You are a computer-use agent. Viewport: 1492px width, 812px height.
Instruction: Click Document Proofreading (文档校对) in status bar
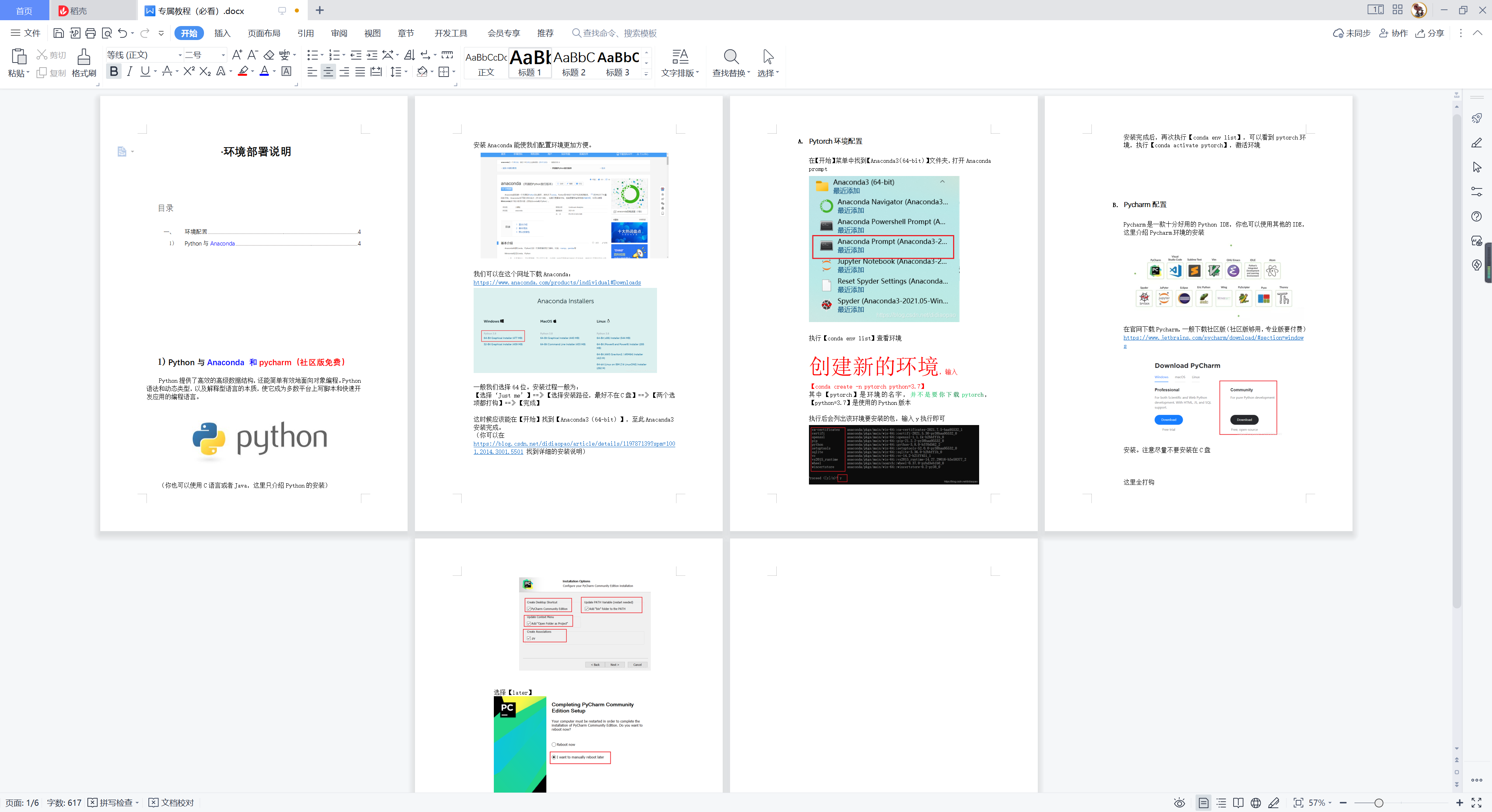pyautogui.click(x=171, y=803)
